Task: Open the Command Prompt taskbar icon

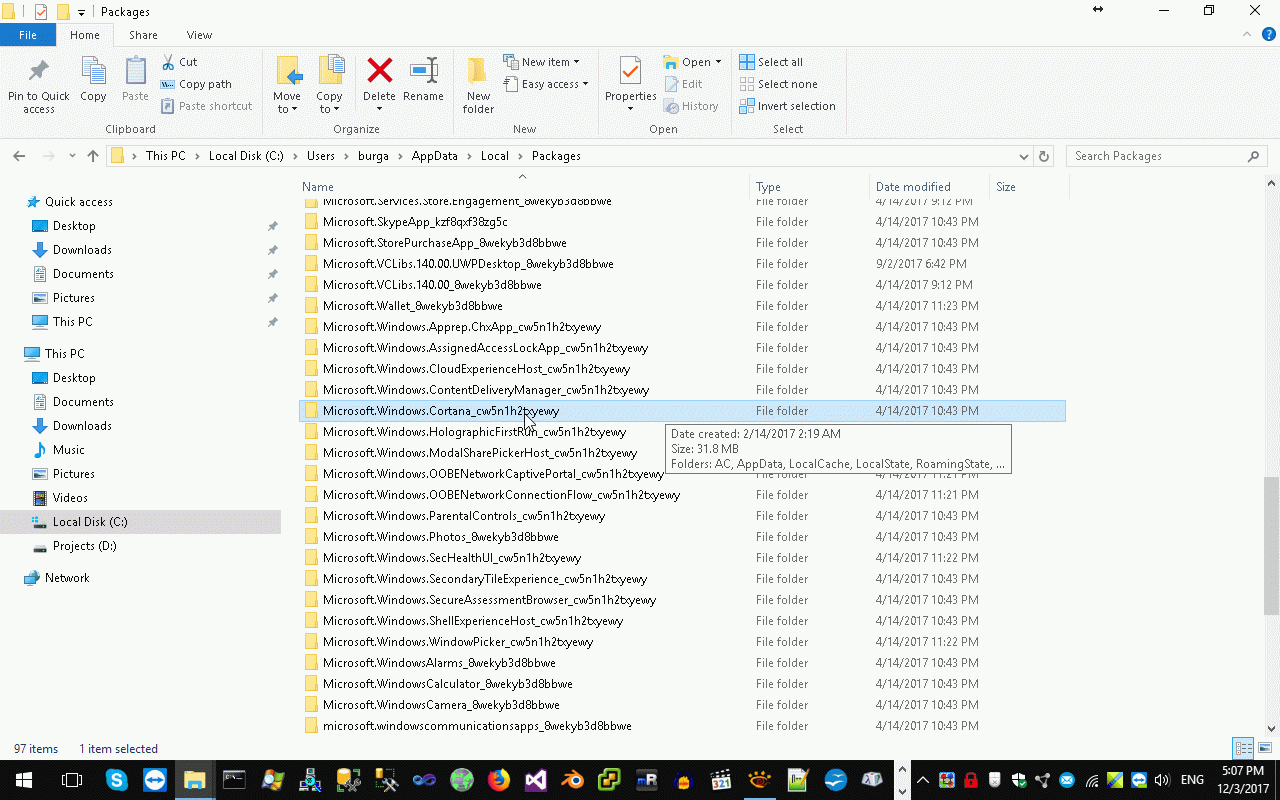Action: click(234, 780)
